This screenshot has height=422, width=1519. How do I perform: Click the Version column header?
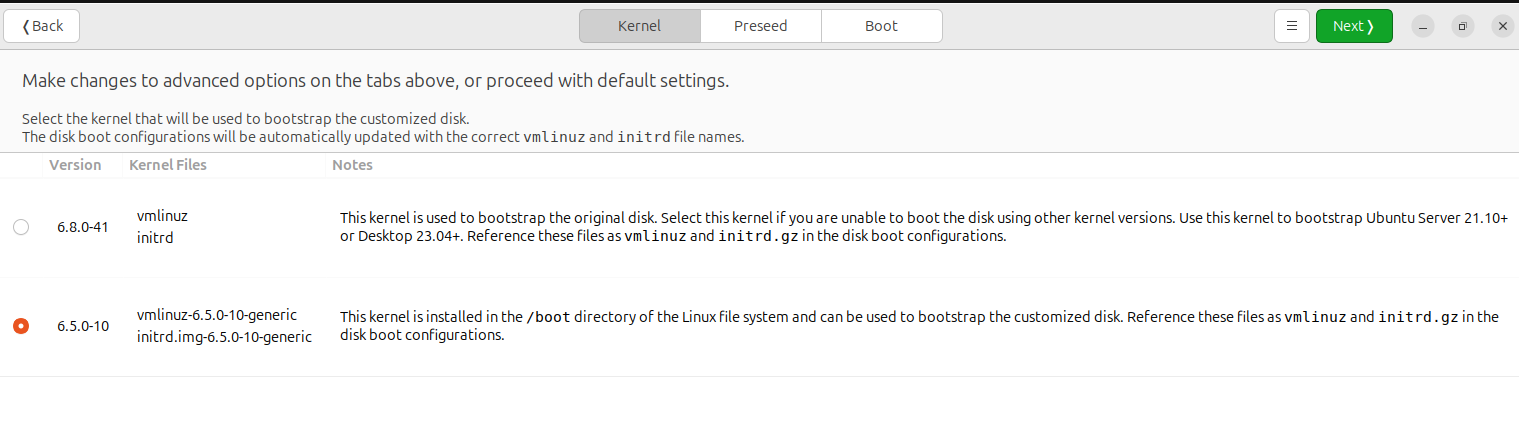[75, 165]
